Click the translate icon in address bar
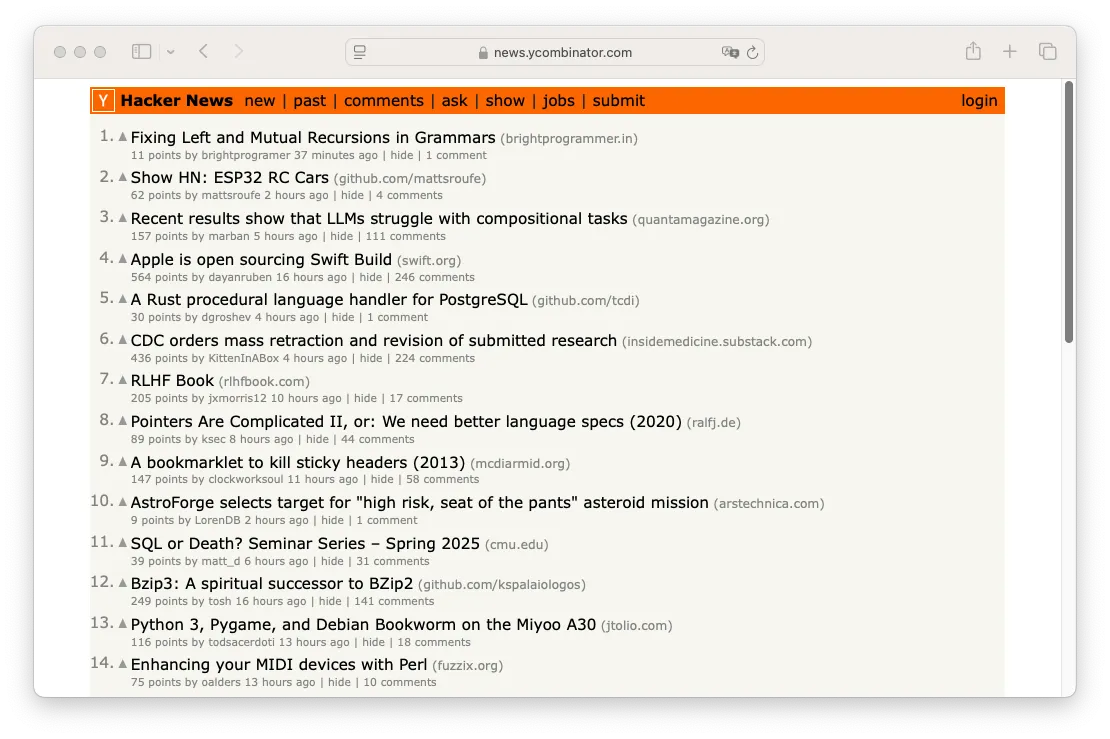The width and height of the screenshot is (1110, 739). tap(730, 52)
